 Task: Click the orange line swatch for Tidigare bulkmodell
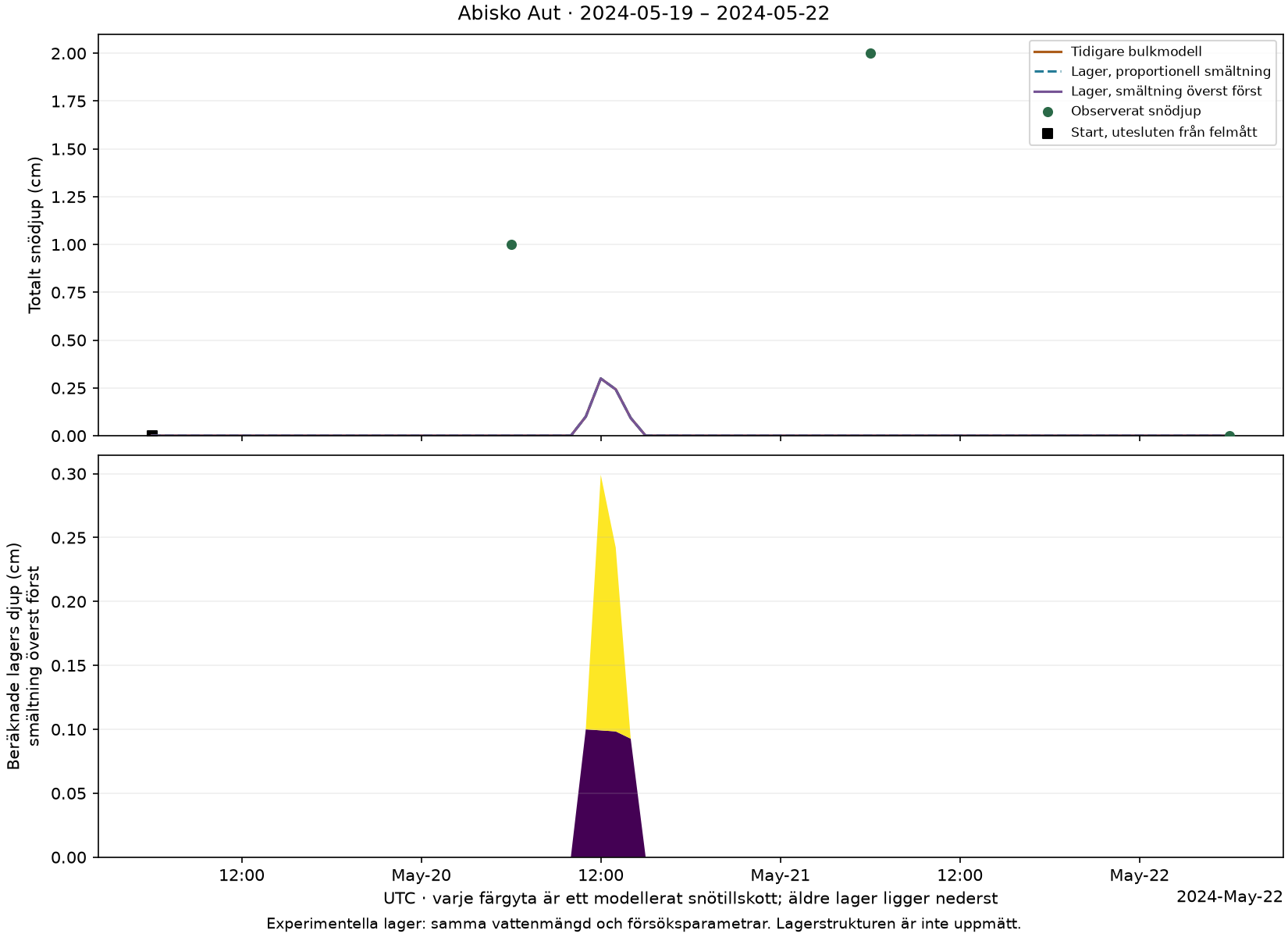[1048, 52]
